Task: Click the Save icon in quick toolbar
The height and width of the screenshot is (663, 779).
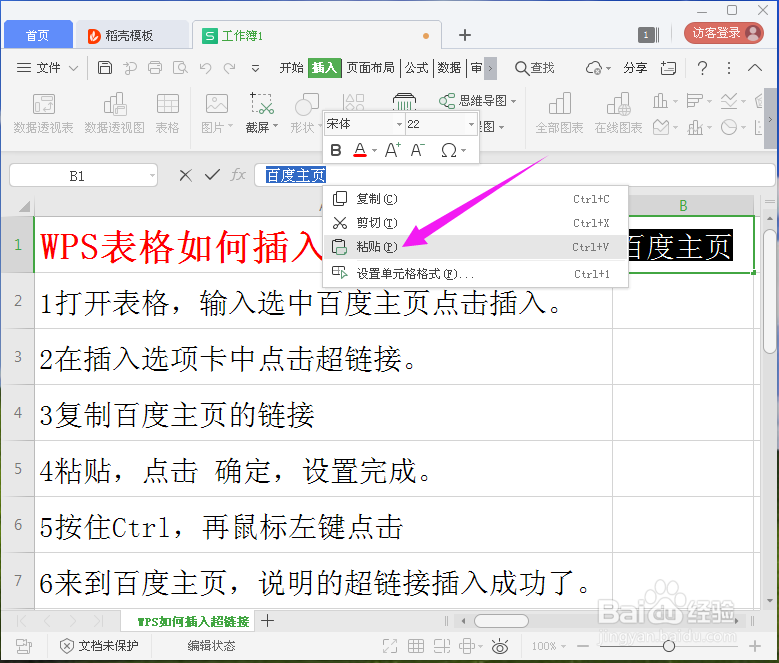Action: [x=104, y=68]
